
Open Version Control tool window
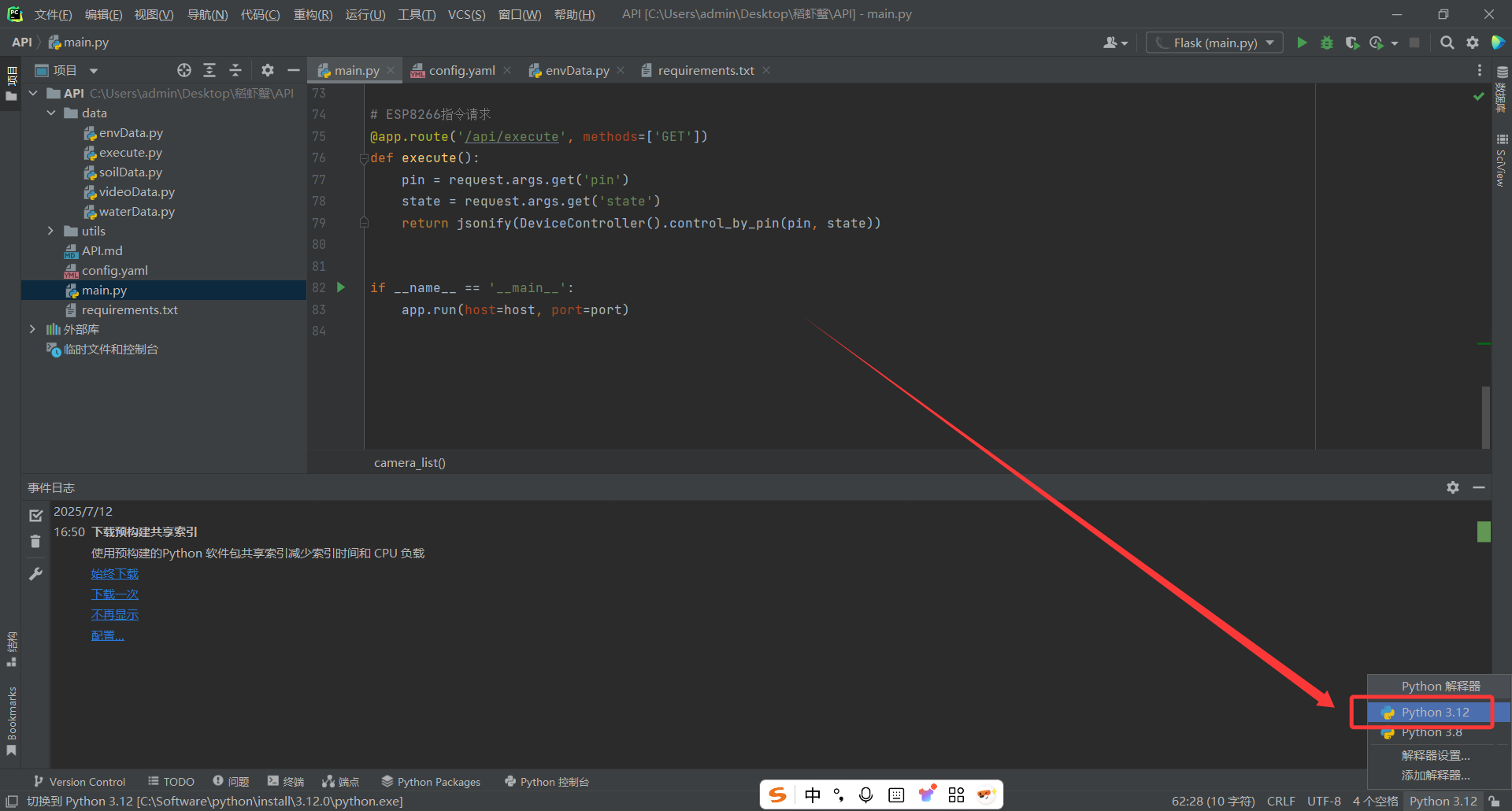click(80, 781)
